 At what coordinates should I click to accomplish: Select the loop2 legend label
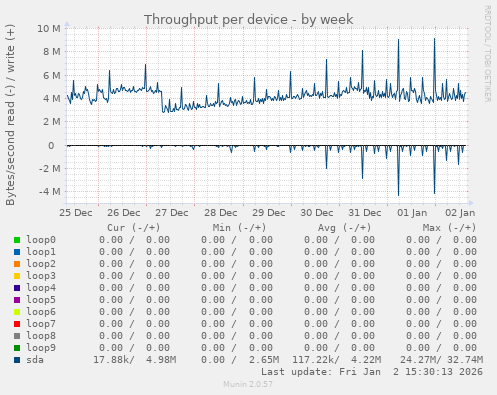coord(41,264)
